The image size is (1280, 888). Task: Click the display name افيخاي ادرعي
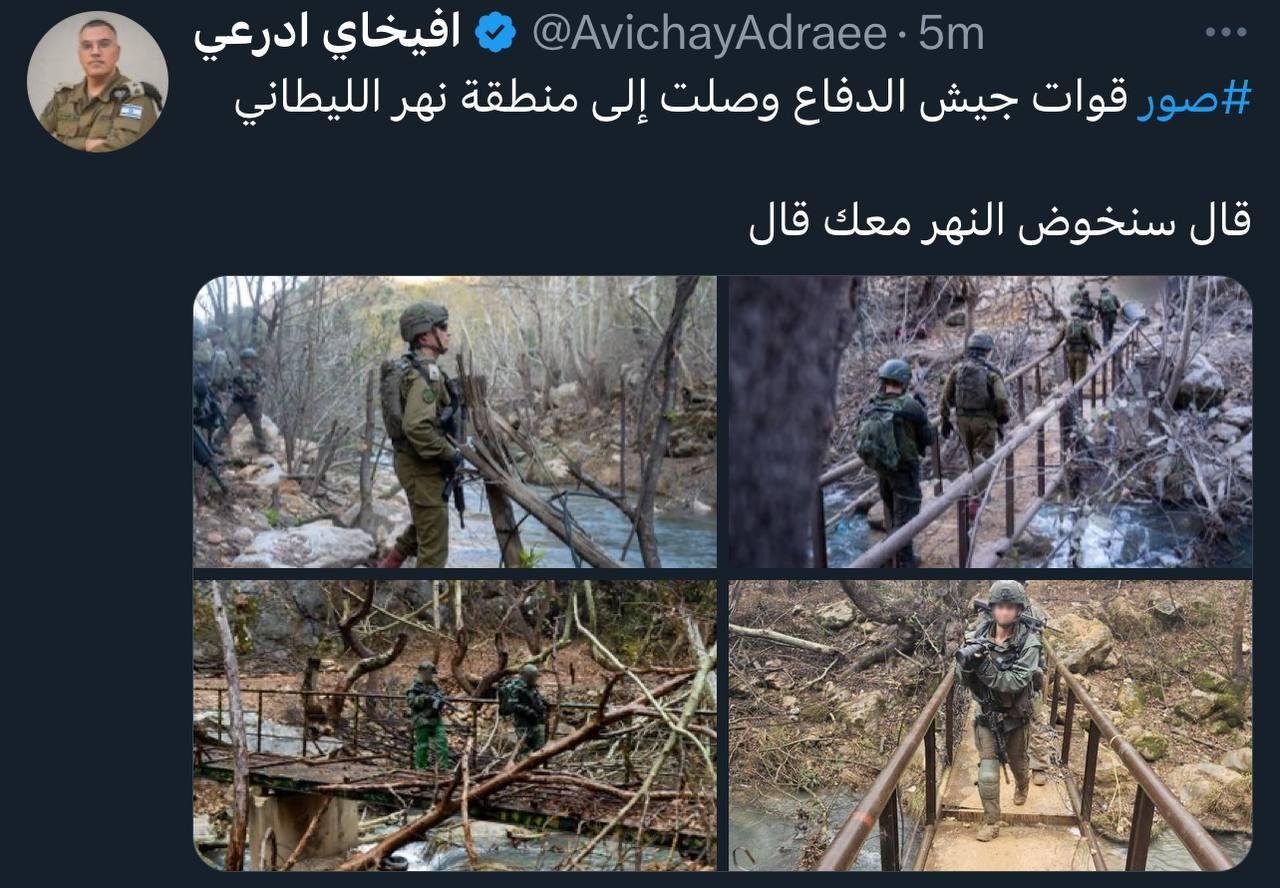coord(328,35)
